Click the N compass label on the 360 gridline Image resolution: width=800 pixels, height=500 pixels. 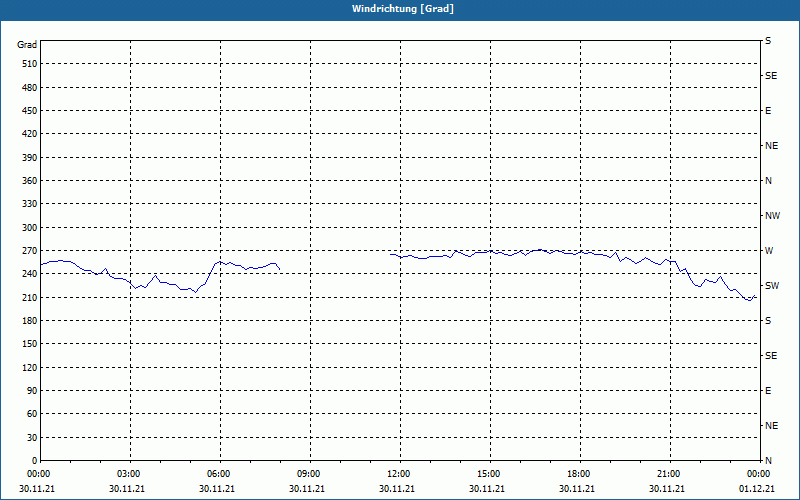click(x=768, y=181)
